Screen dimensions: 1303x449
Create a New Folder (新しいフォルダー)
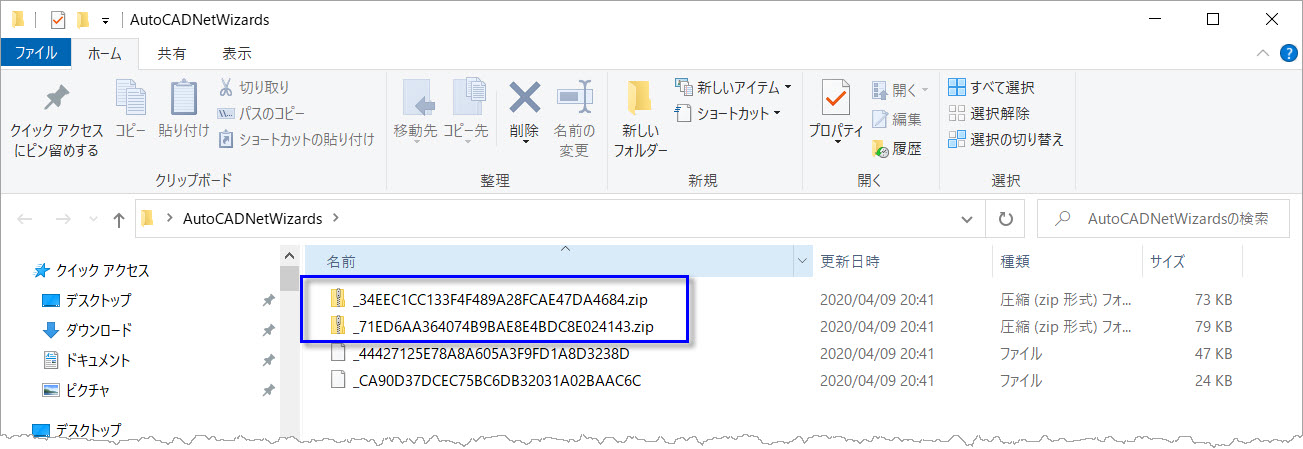point(640,118)
